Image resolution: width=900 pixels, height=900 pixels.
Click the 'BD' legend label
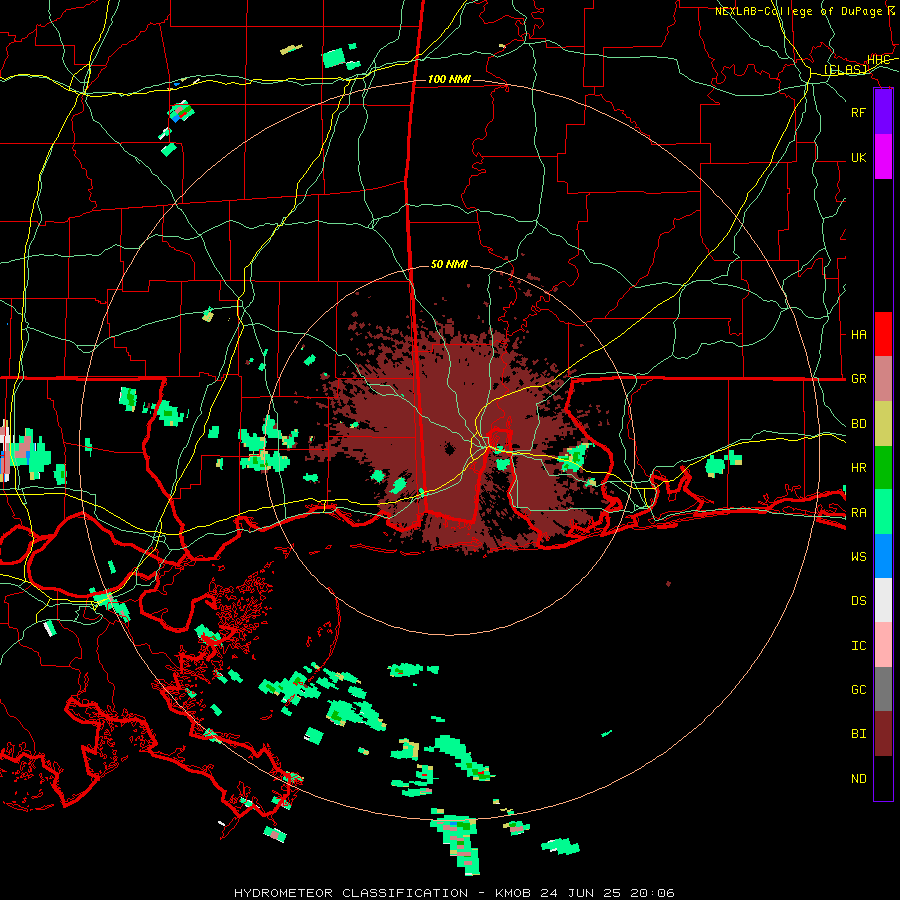[859, 424]
